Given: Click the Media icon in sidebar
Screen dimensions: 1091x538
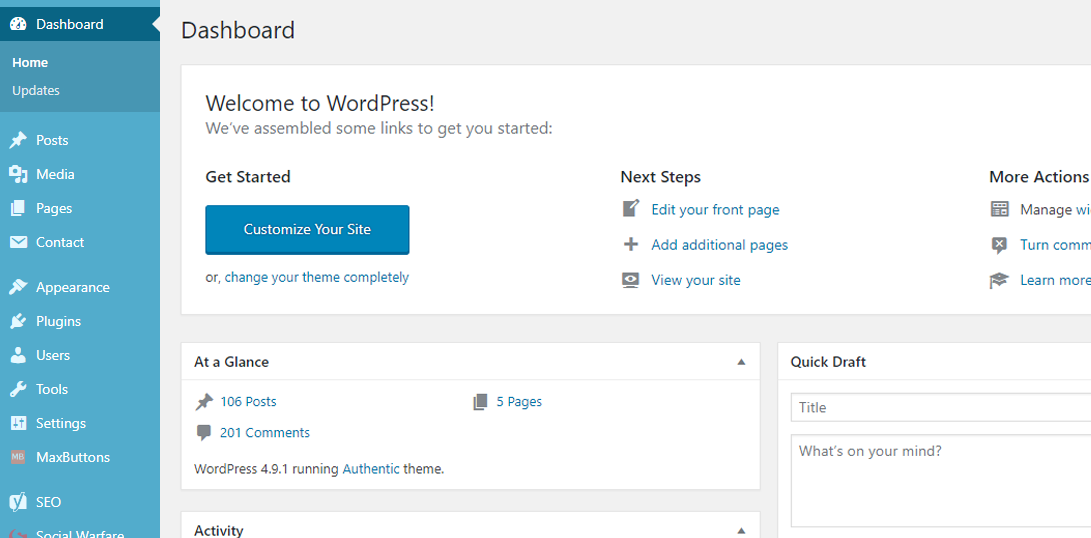Looking at the screenshot, I should click(x=18, y=175).
